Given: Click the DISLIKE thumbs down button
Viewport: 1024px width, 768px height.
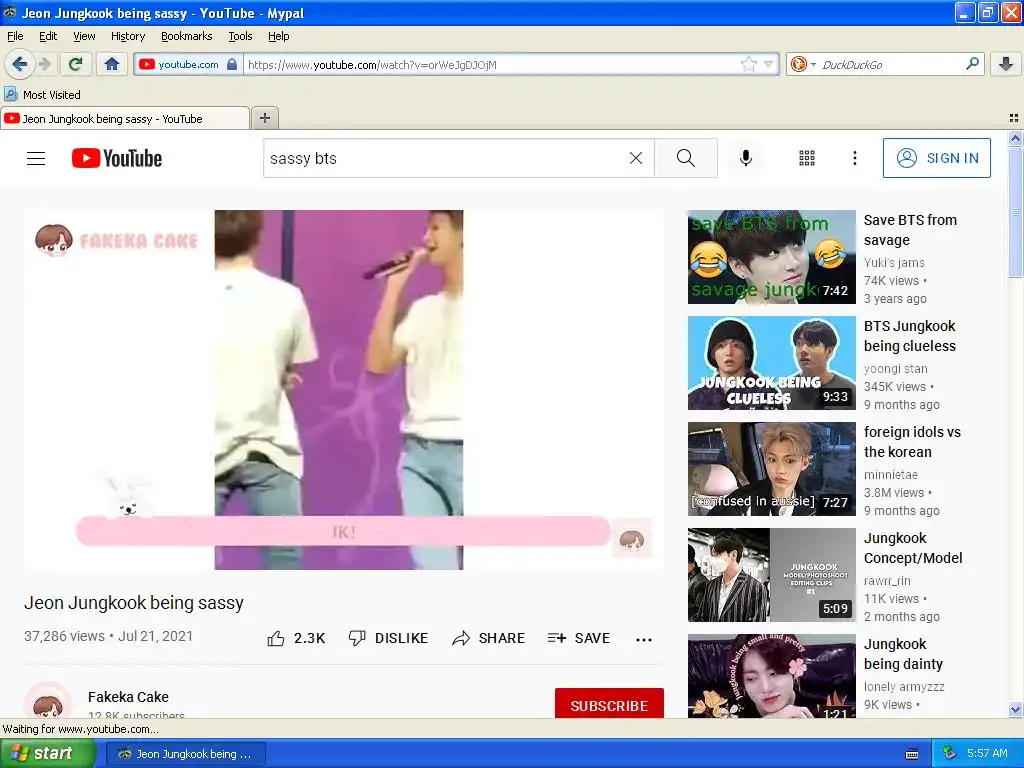Looking at the screenshot, I should pyautogui.click(x=388, y=638).
